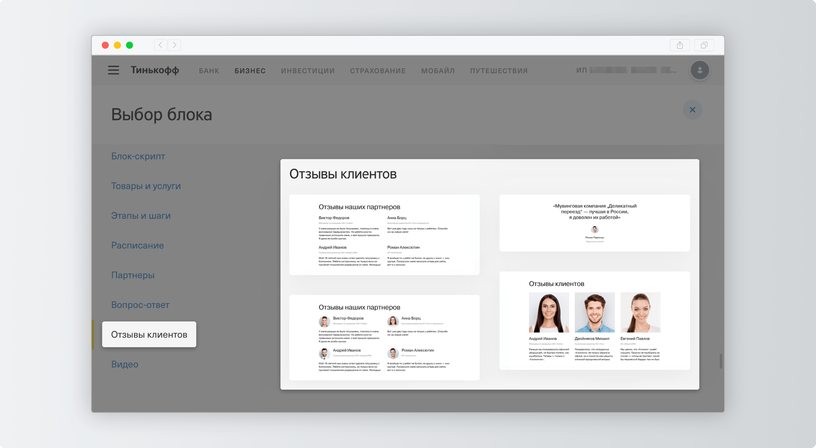
Task: Select the Партнеры block category
Action: (x=133, y=275)
